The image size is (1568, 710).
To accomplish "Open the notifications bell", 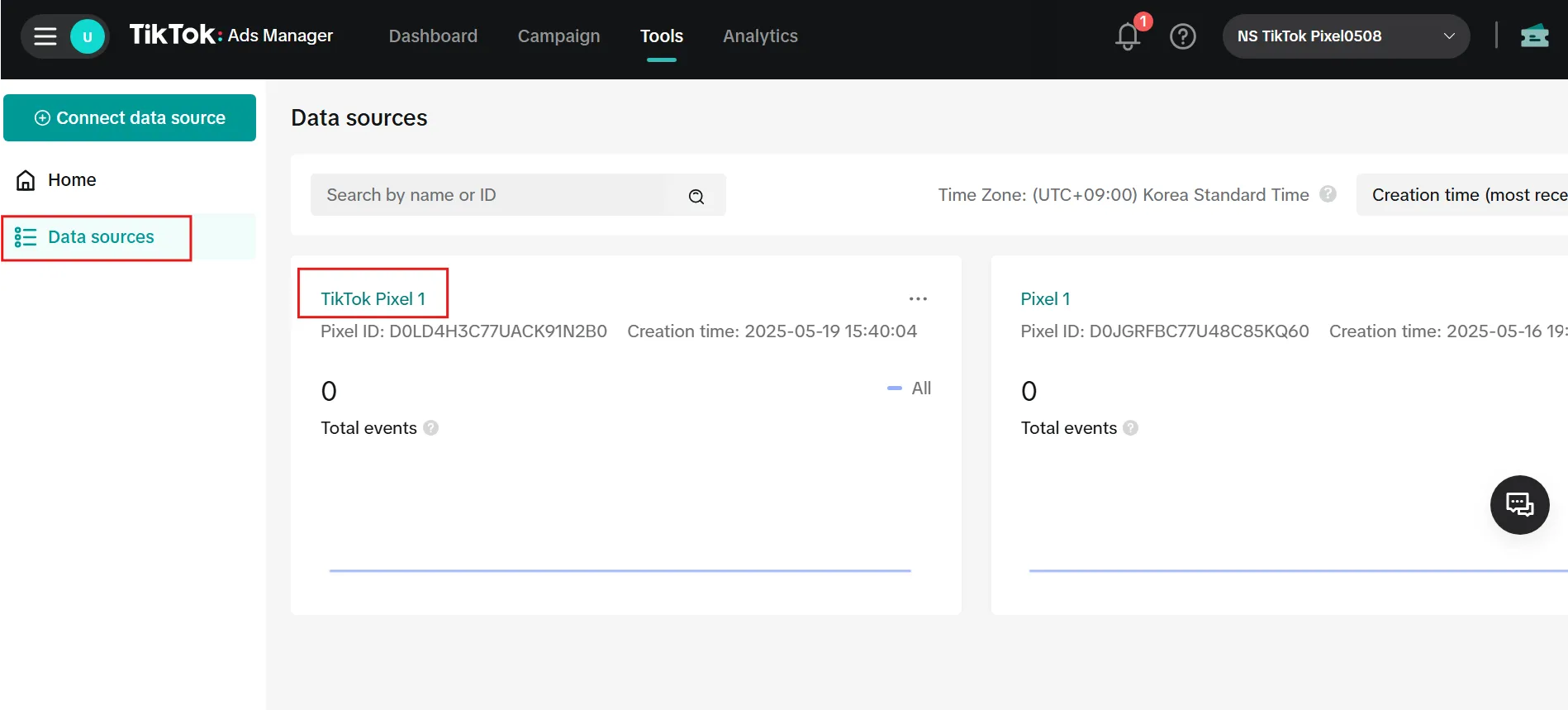I will tap(1128, 36).
